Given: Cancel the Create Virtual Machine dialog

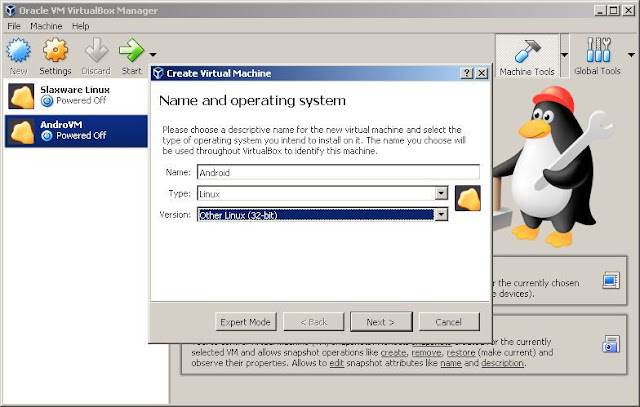Looking at the screenshot, I should click(x=448, y=322).
